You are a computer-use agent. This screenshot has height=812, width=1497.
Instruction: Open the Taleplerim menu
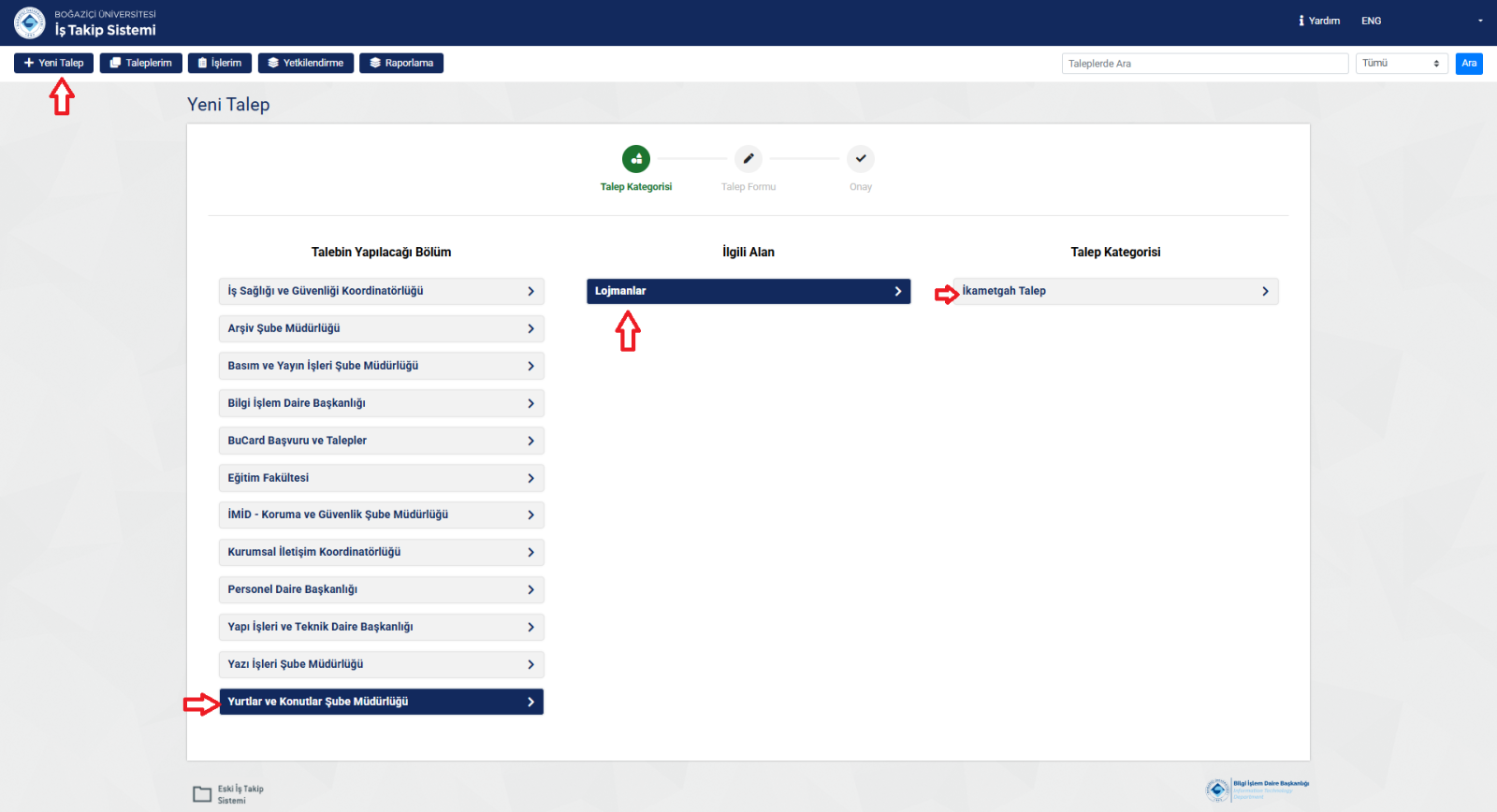click(141, 63)
